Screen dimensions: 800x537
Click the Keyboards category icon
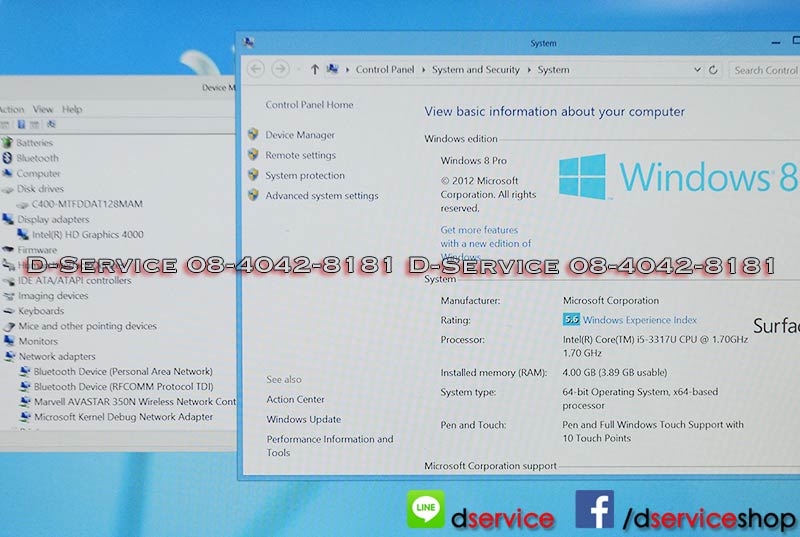[9, 311]
